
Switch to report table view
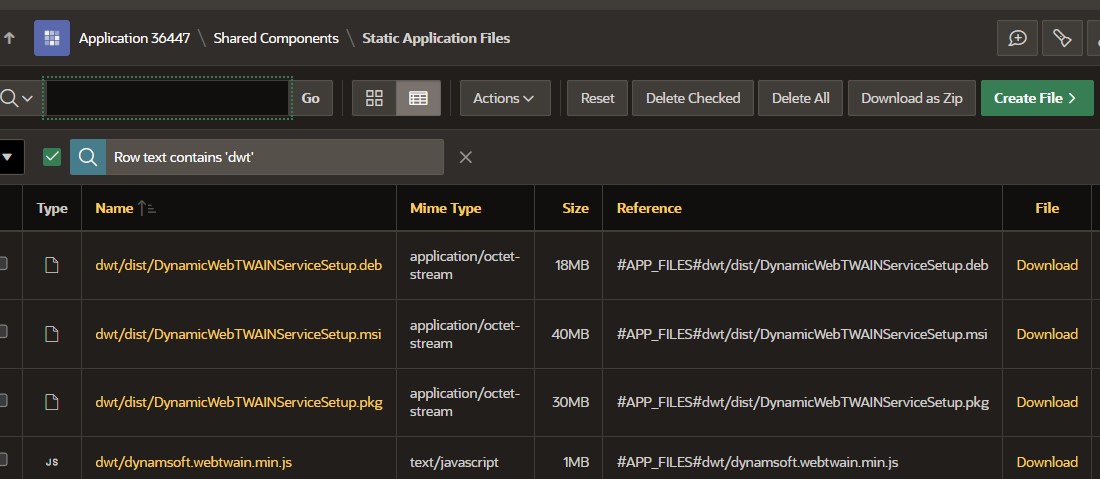click(x=418, y=98)
